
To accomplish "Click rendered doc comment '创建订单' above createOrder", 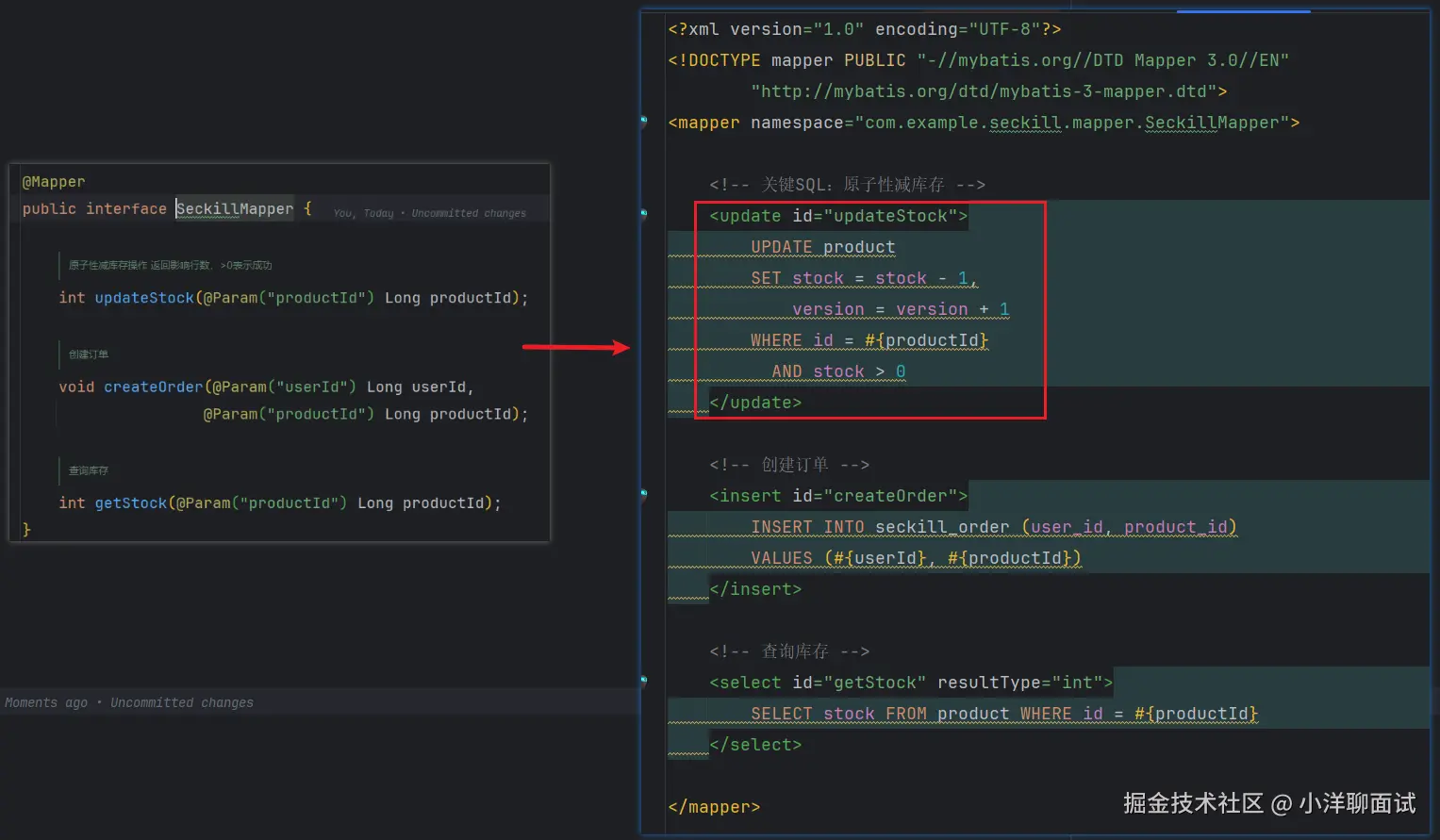I will tap(89, 354).
